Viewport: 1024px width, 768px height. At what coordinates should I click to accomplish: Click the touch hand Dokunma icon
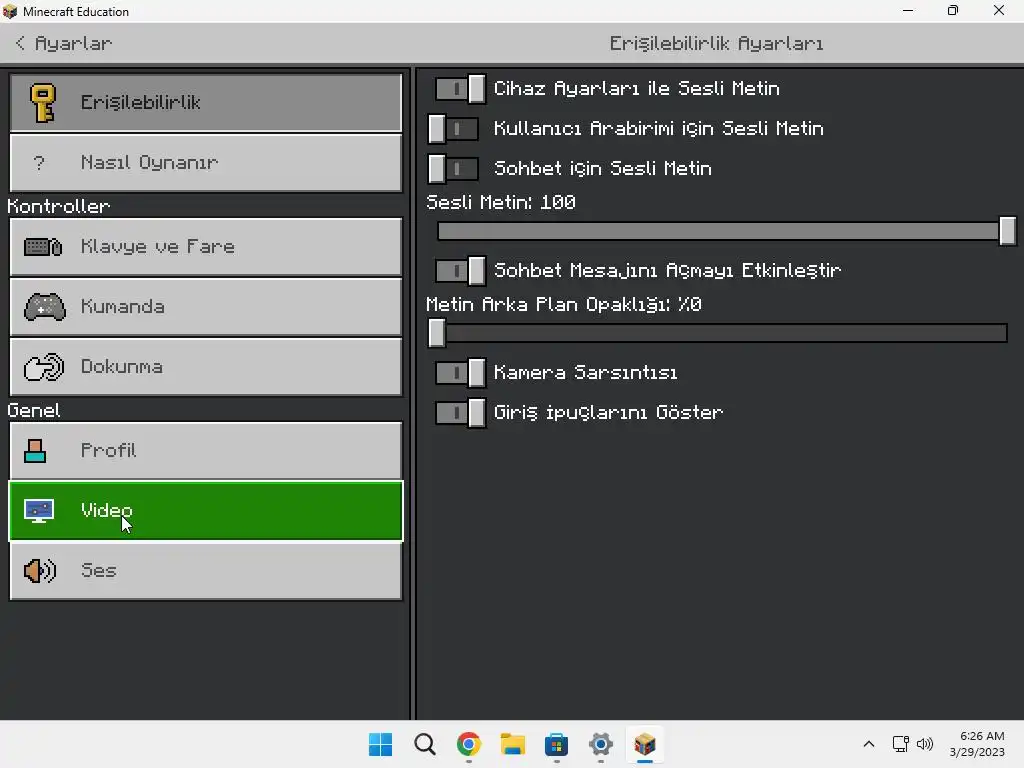[x=44, y=367]
